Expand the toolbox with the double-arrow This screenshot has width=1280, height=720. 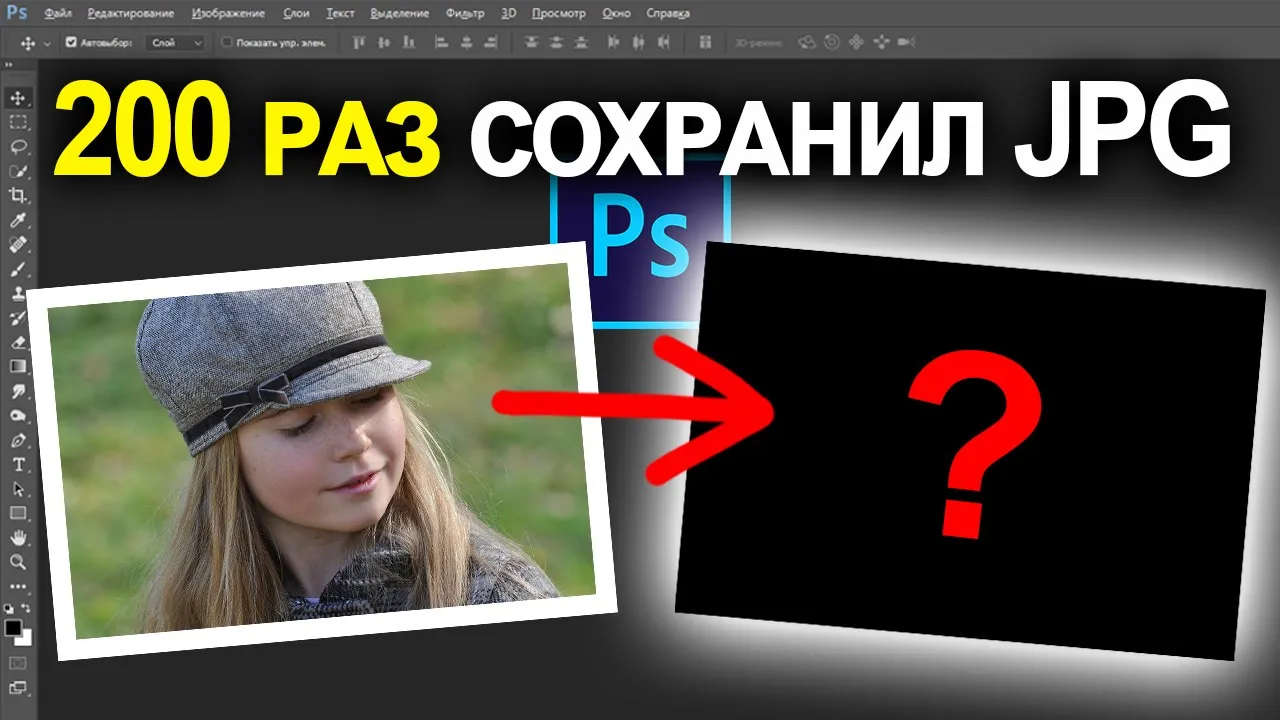point(8,64)
